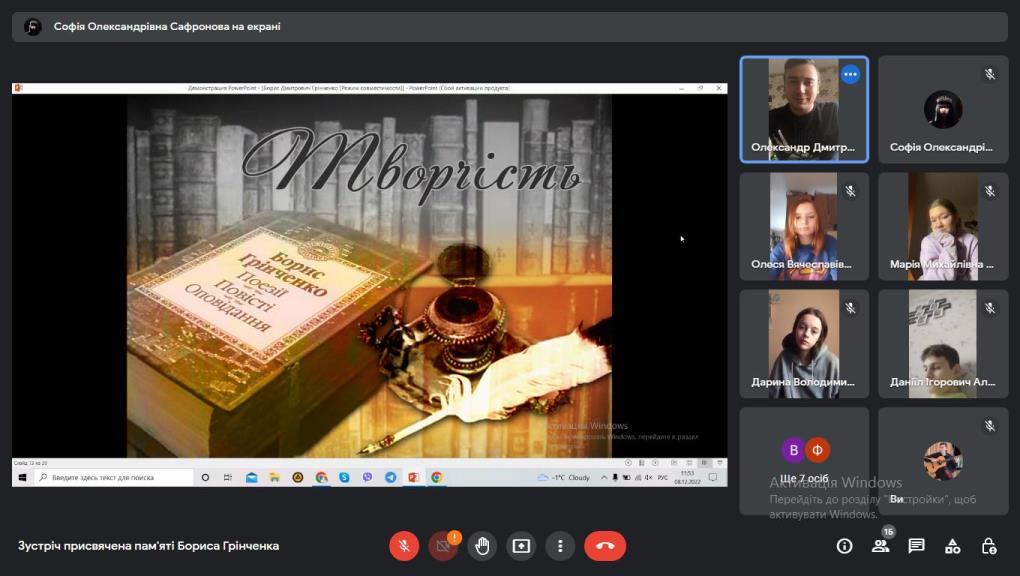Click the muted mic icon on Дарина's tile
Screen dimensions: 1020x576
click(850, 308)
